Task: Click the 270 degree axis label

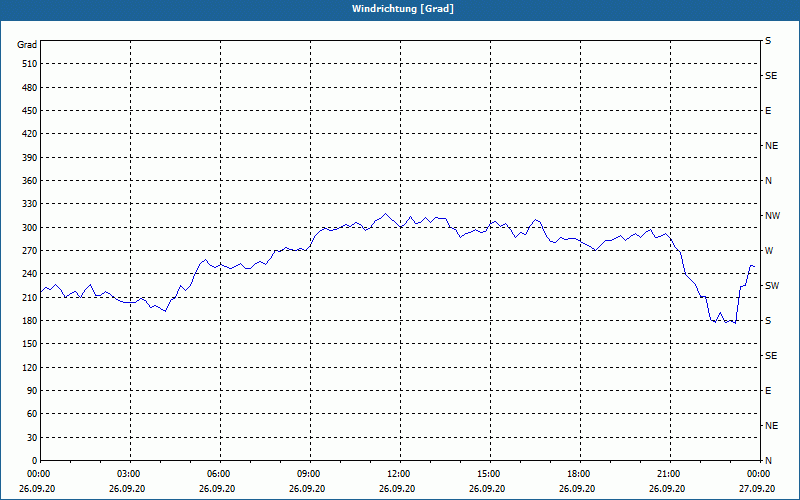Action: coord(30,251)
